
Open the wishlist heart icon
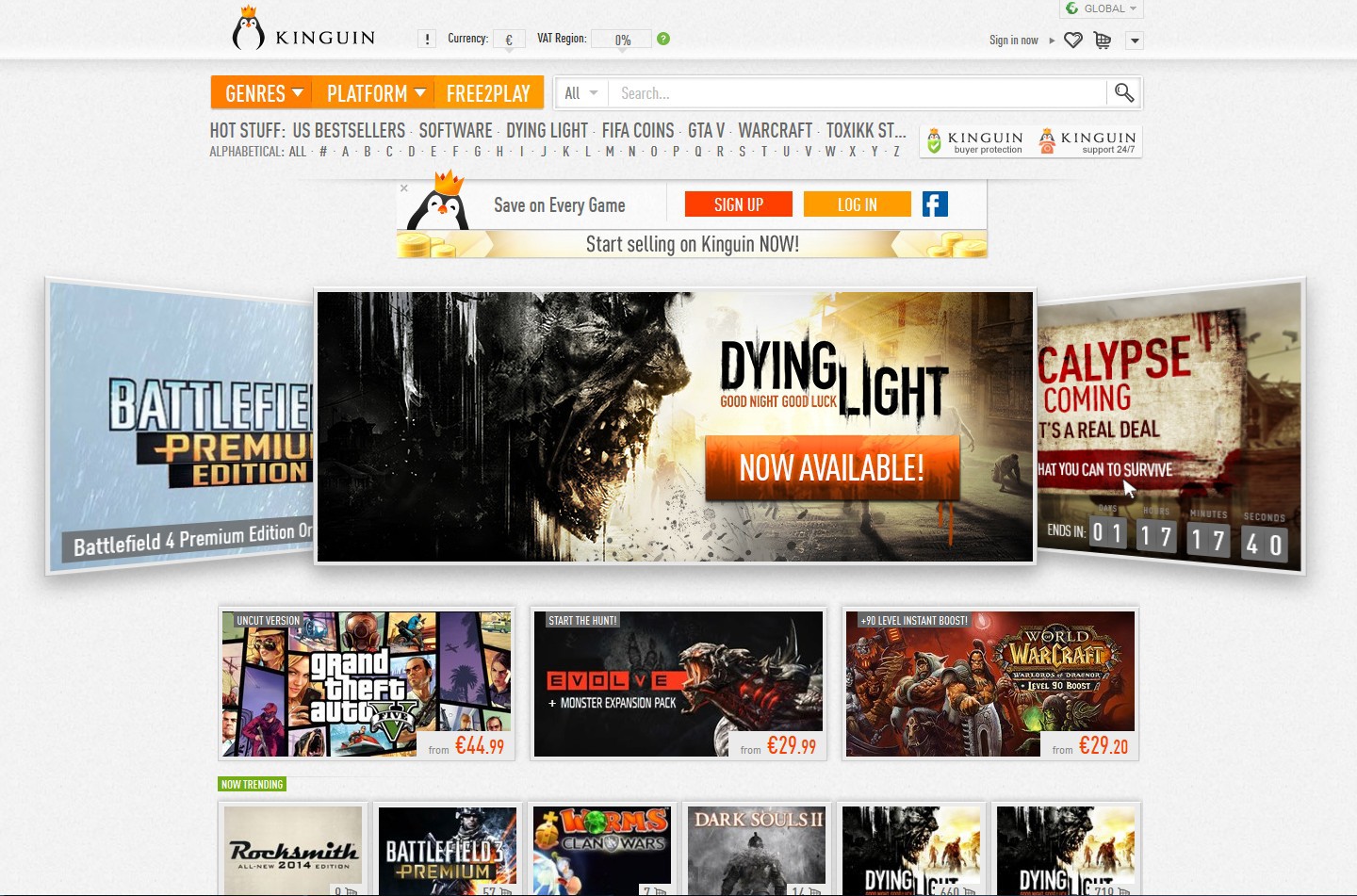1072,41
